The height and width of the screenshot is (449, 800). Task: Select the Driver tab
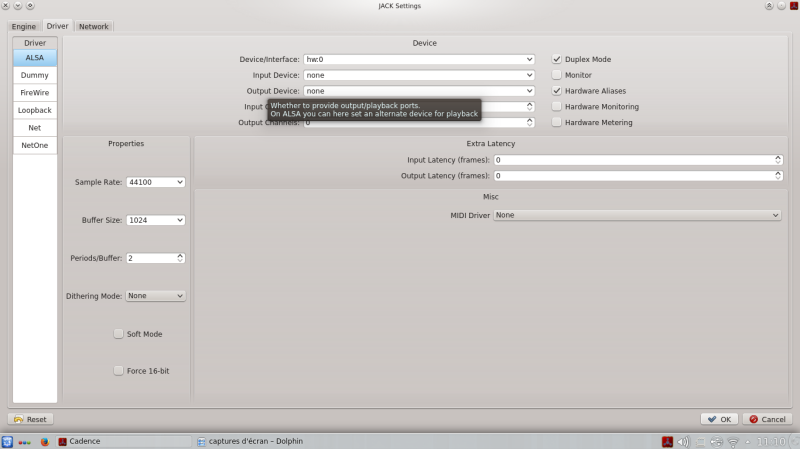(x=57, y=26)
